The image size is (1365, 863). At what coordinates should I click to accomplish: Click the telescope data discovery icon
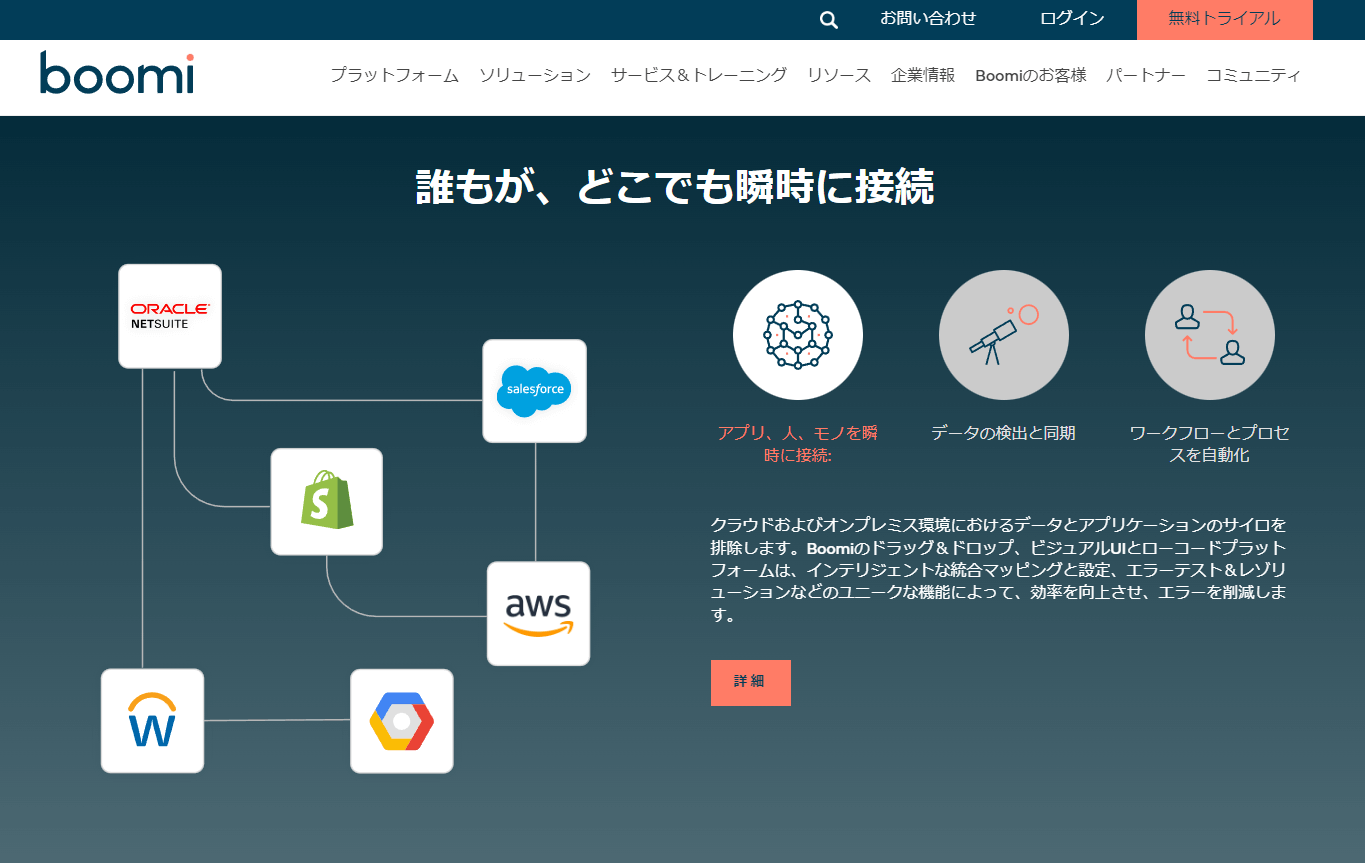[1004, 335]
